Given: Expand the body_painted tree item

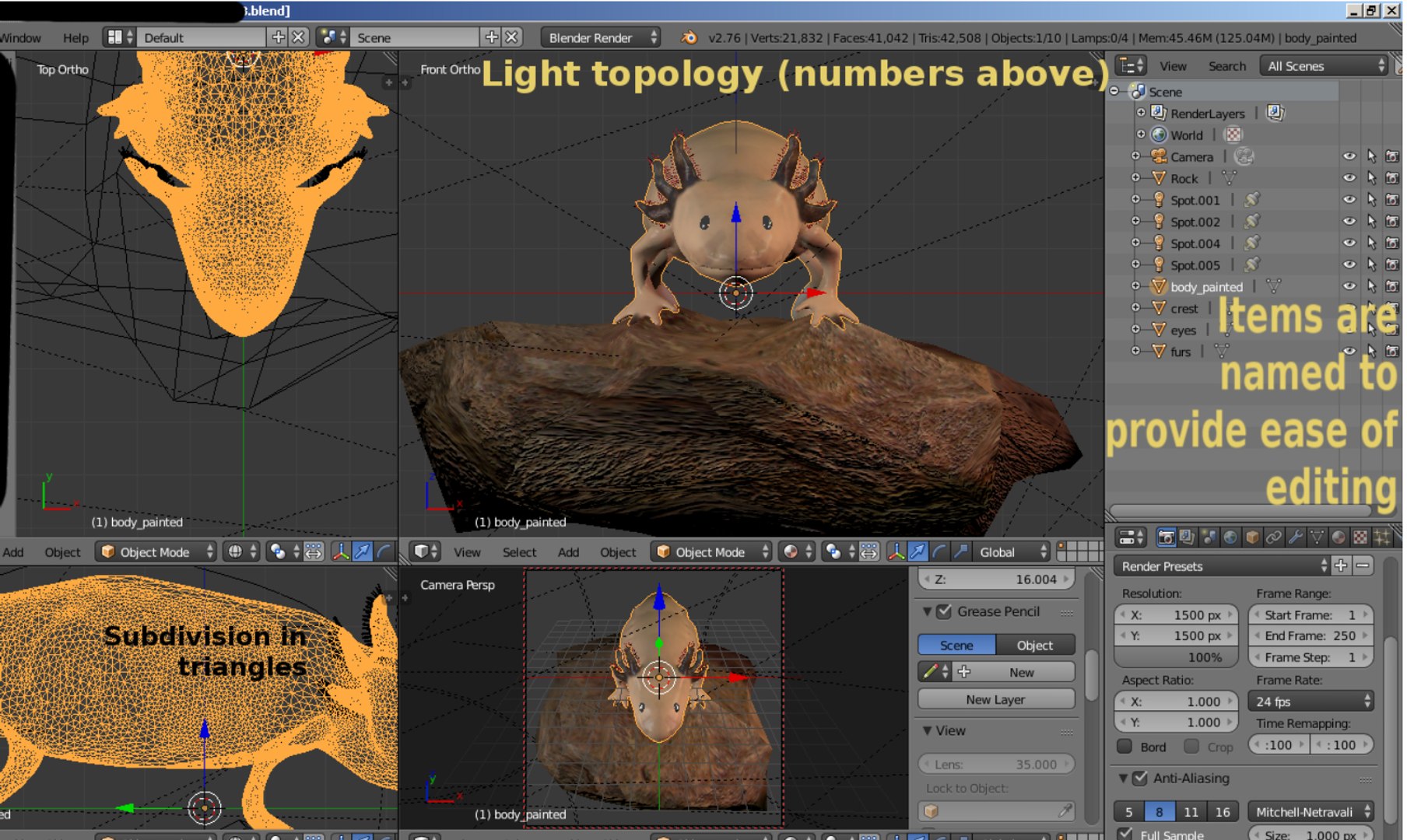Looking at the screenshot, I should tap(1136, 287).
